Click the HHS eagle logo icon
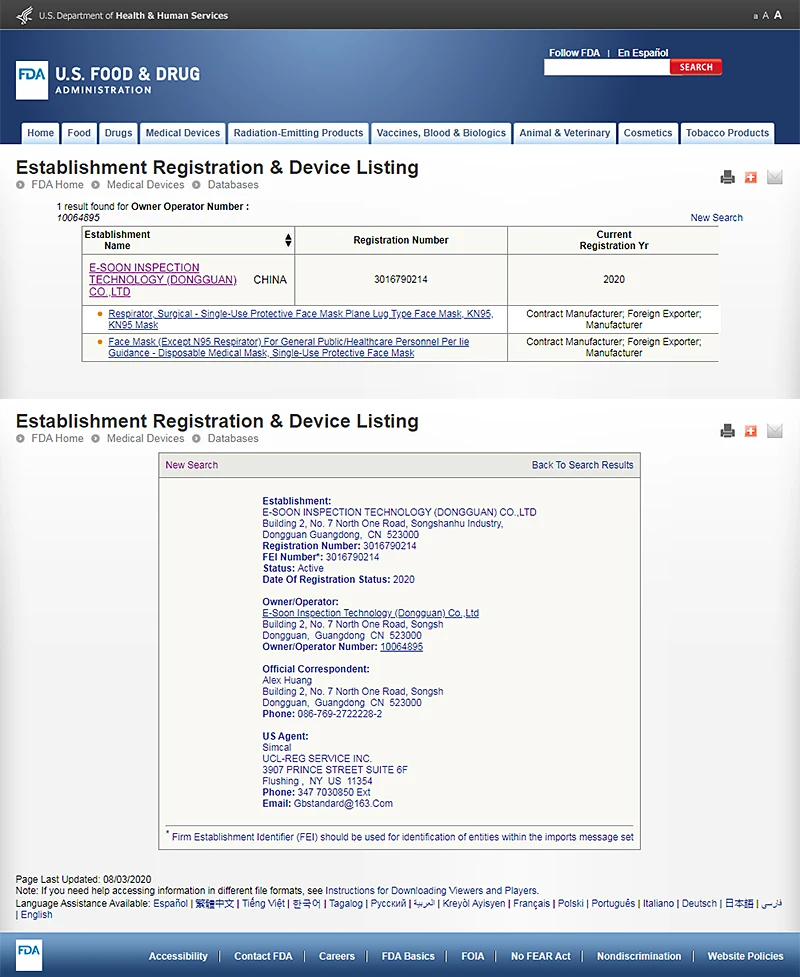 point(24,15)
